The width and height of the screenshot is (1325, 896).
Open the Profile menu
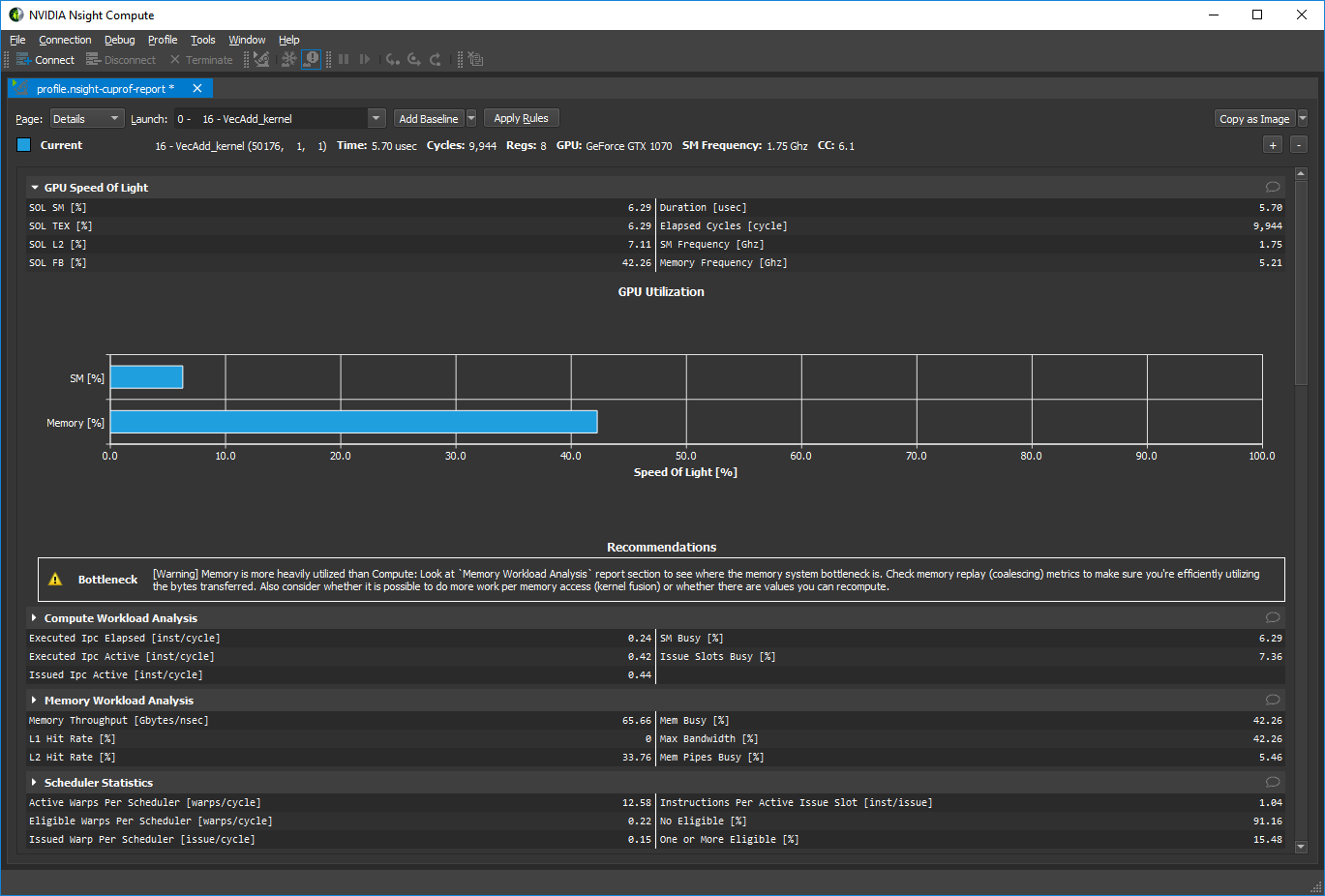[163, 40]
